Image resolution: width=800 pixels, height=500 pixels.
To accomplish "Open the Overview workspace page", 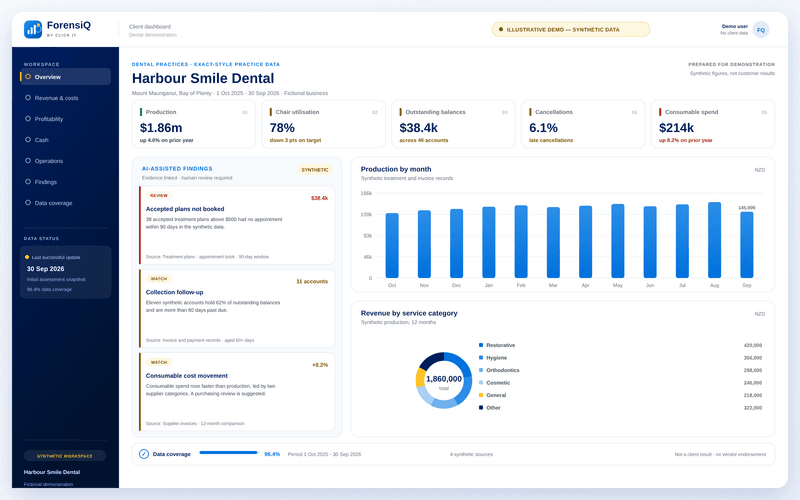I will (65, 77).
